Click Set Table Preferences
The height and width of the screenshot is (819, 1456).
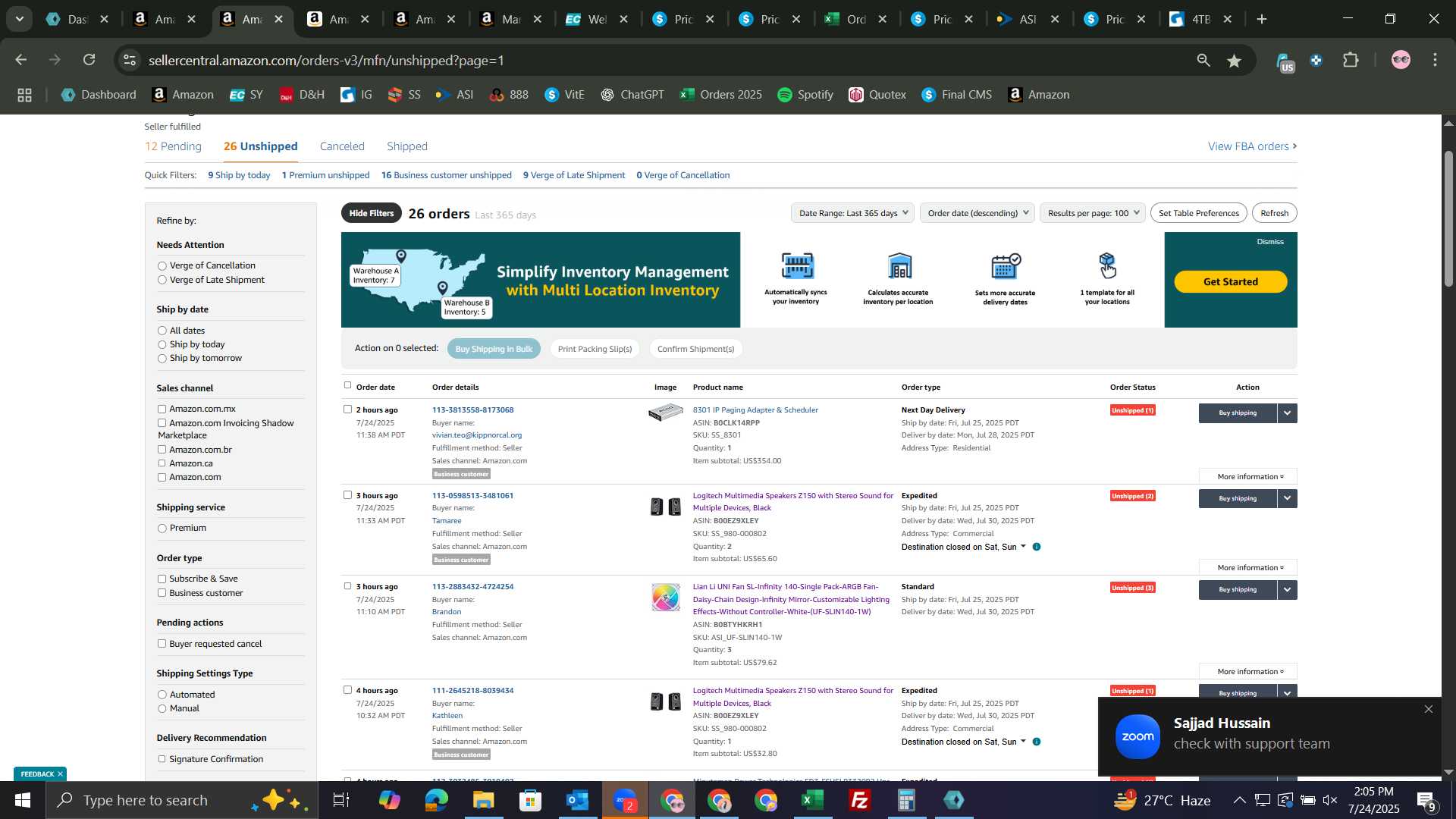click(x=1198, y=213)
